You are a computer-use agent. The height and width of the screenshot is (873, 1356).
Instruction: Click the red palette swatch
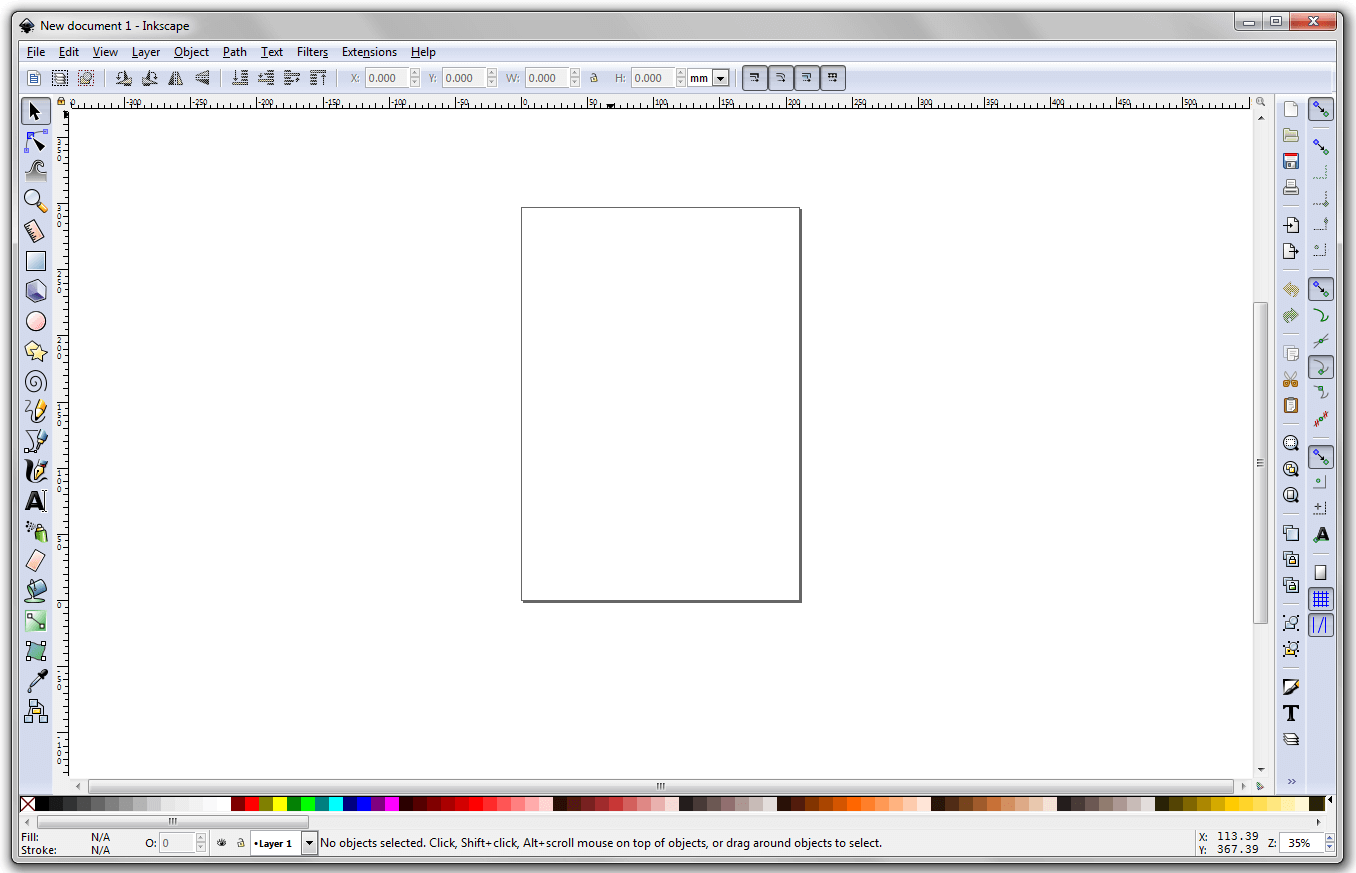[x=252, y=804]
